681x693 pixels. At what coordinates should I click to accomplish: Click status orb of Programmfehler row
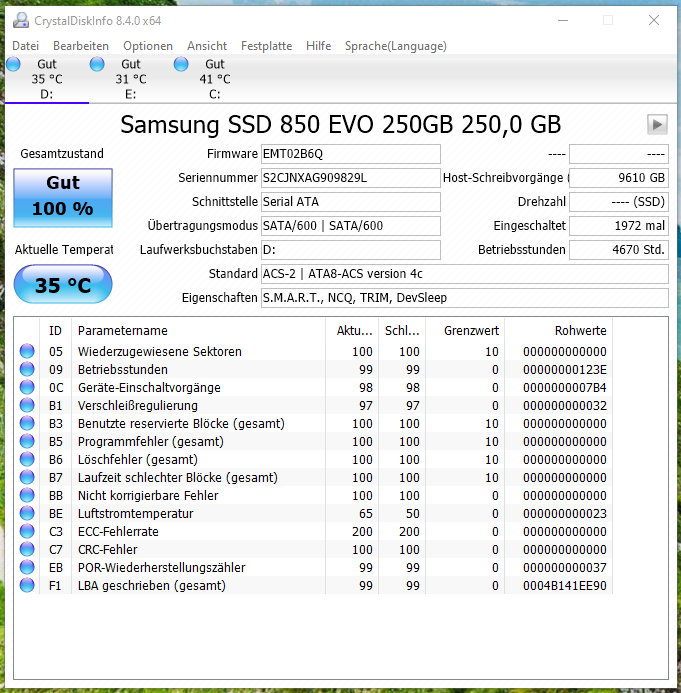pyautogui.click(x=27, y=442)
